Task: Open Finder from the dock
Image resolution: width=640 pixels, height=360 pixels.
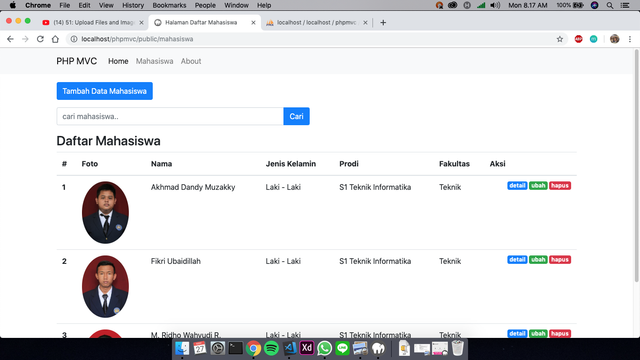Action: [182, 348]
